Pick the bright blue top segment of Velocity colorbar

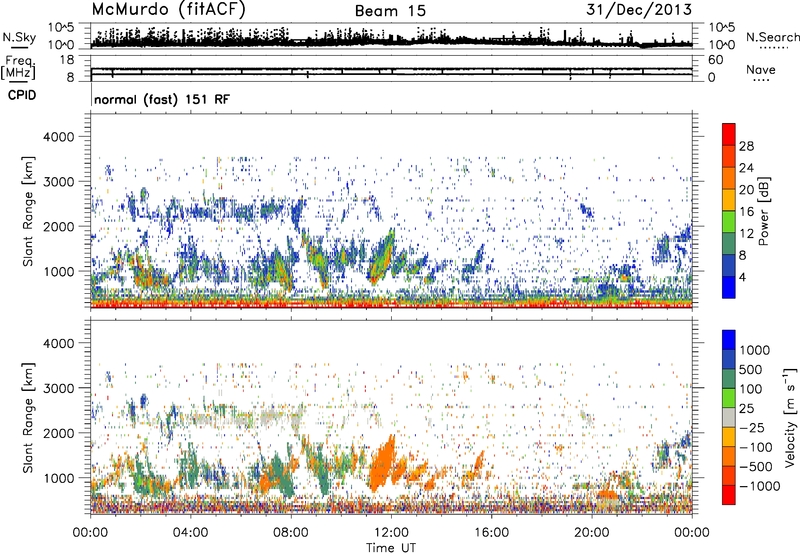tap(729, 340)
